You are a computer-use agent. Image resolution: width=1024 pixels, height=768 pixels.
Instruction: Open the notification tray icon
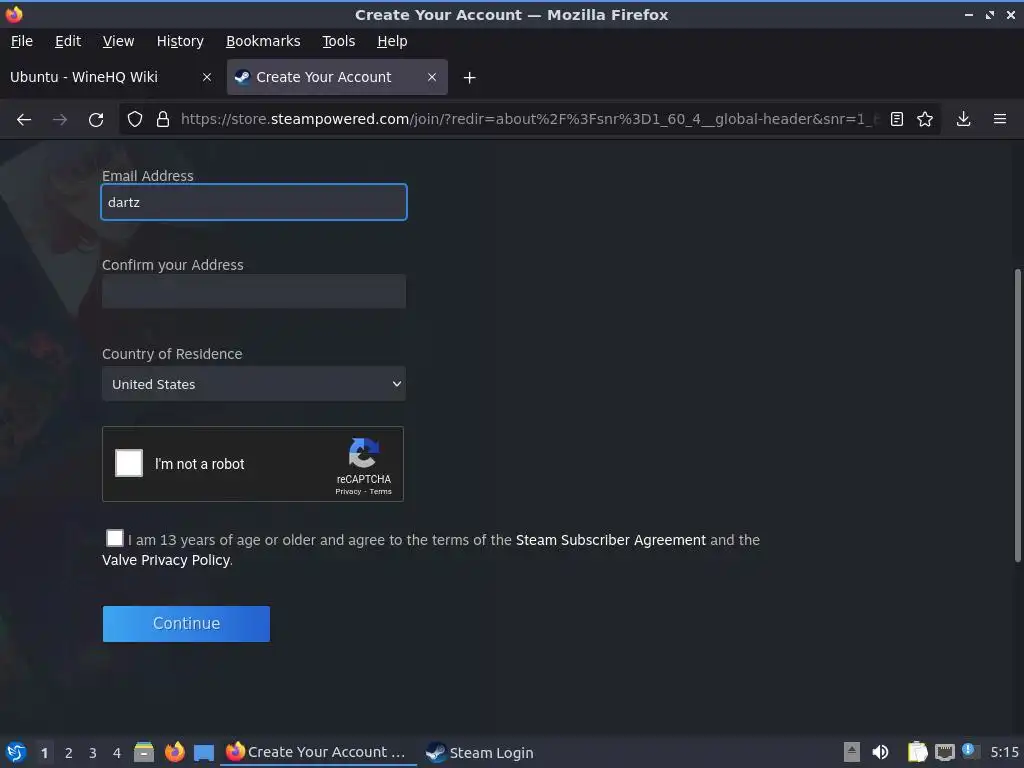pyautogui.click(x=970, y=751)
